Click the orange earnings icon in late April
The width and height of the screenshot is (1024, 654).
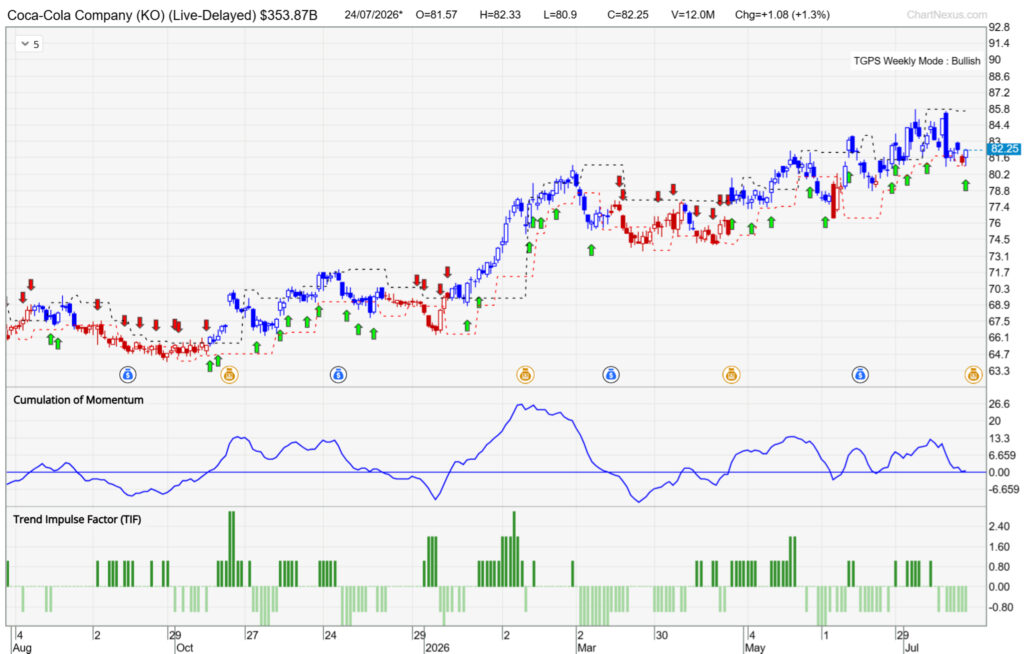(x=731, y=374)
